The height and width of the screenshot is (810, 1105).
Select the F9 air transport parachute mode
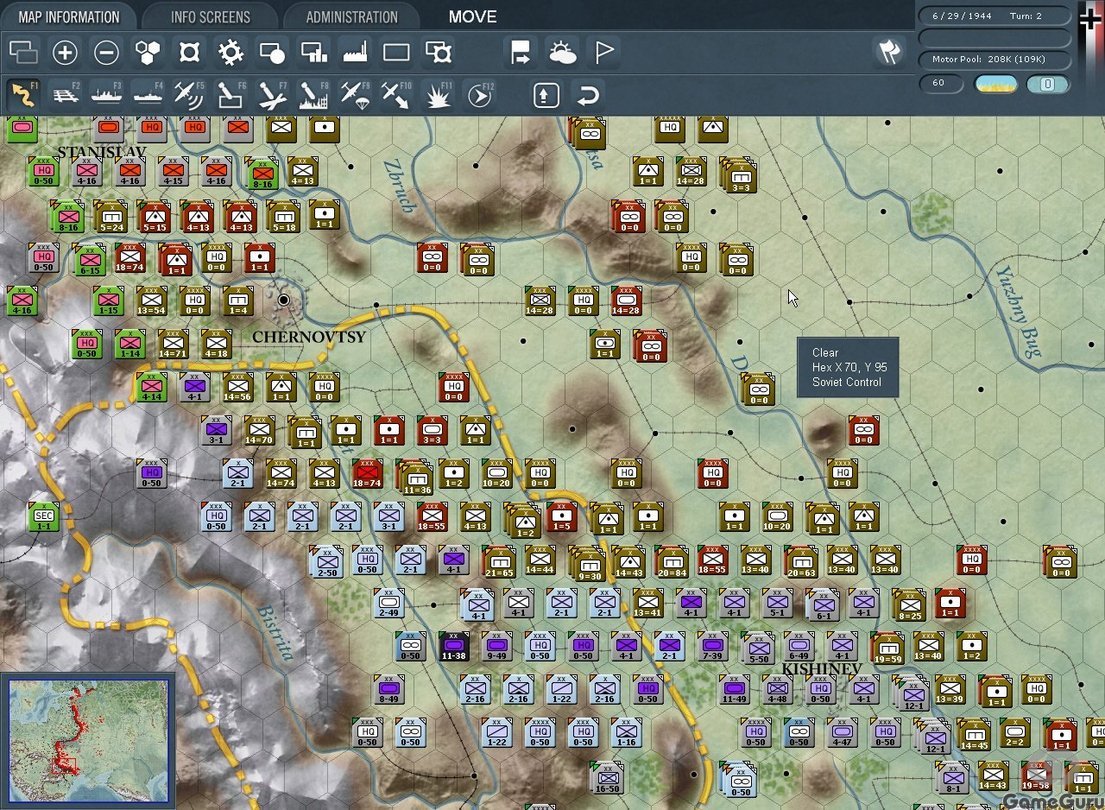[354, 94]
